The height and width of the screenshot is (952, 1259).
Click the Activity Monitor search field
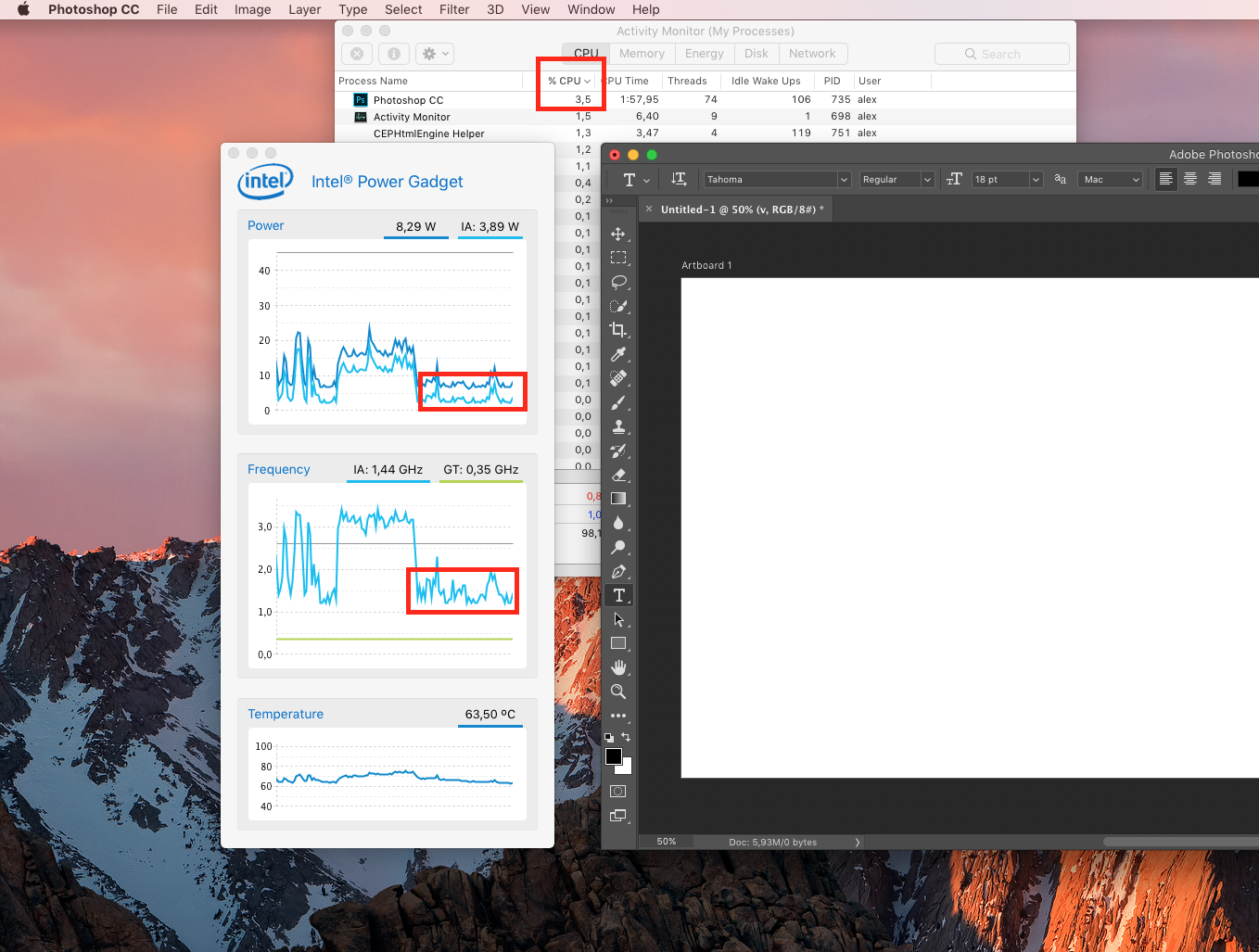[x=1002, y=54]
